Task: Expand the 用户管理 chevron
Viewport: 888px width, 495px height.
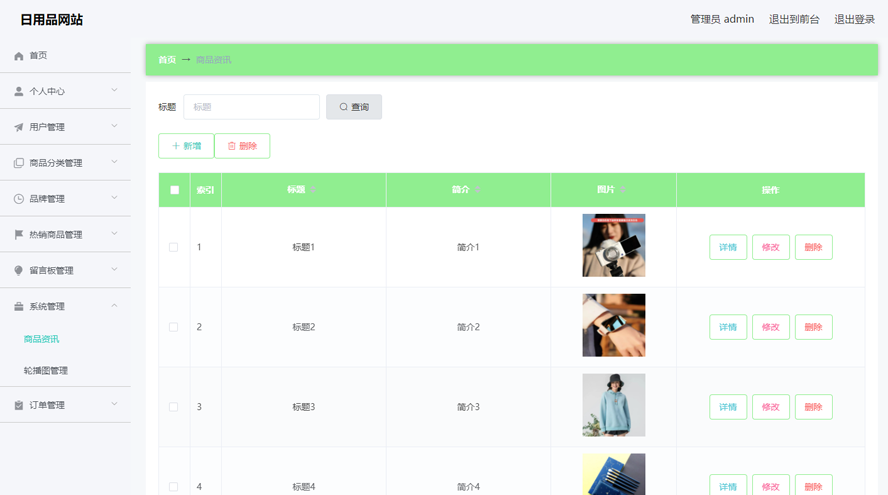Action: click(x=114, y=126)
